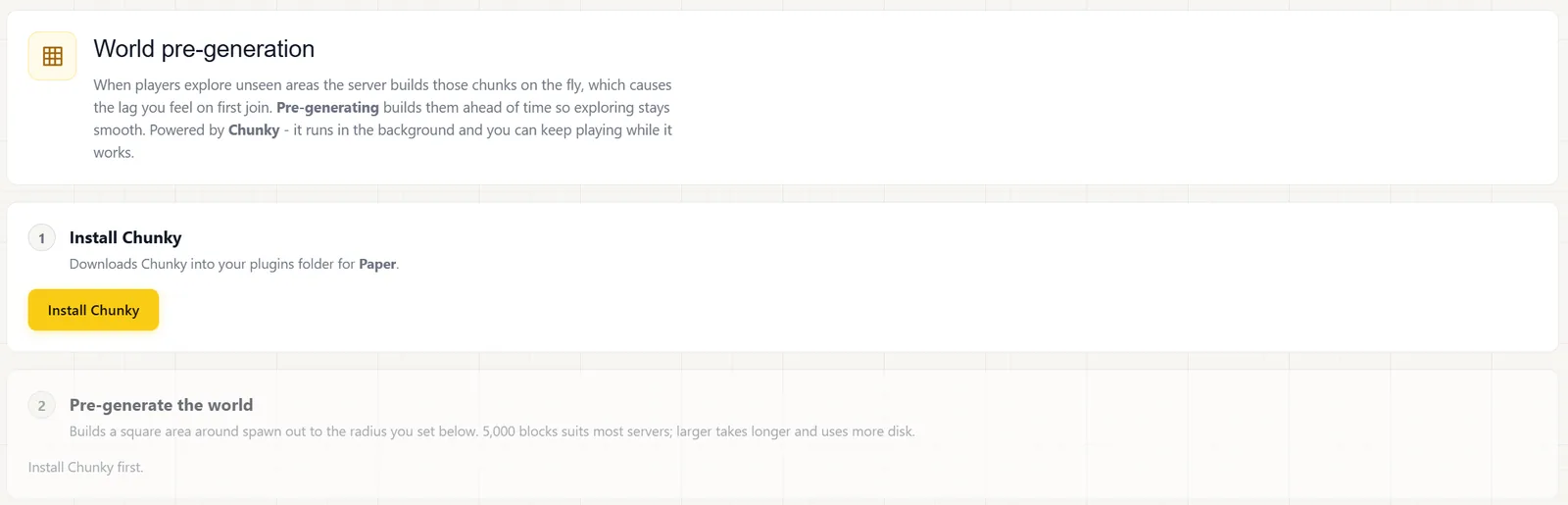
Task: Select the step 1 number badge
Action: point(41,238)
